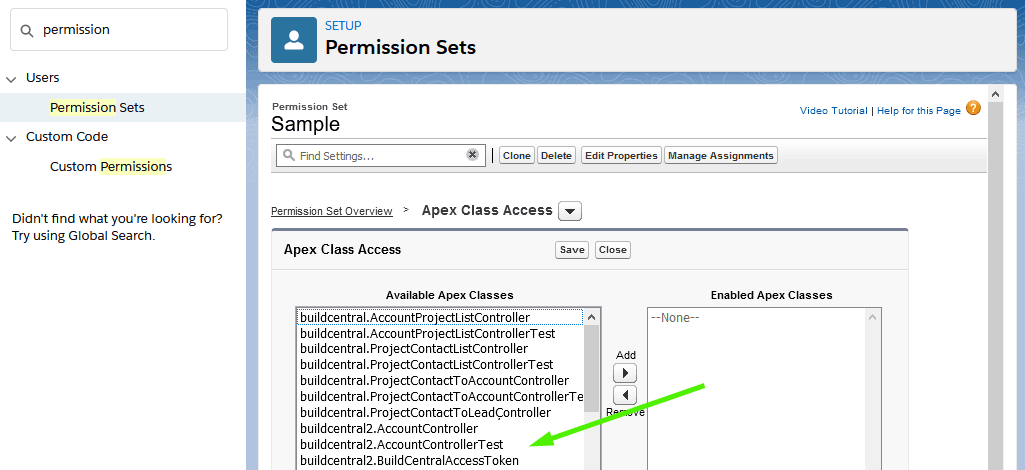Click the Available Apex Classes scrollbar up arrow

point(592,317)
